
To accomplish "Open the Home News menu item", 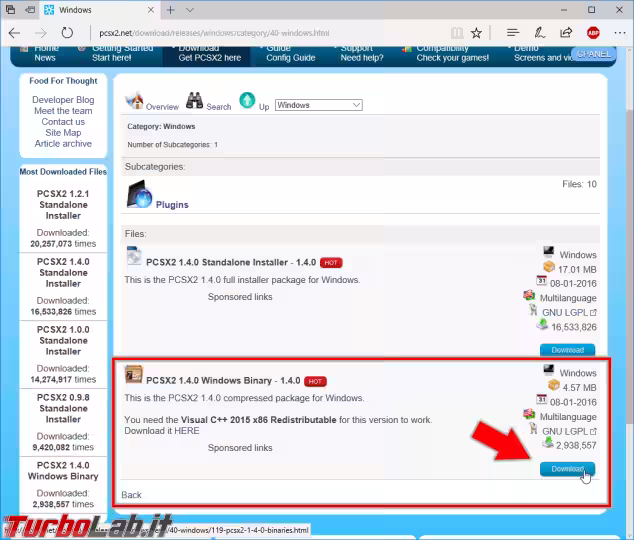I will coord(45,53).
